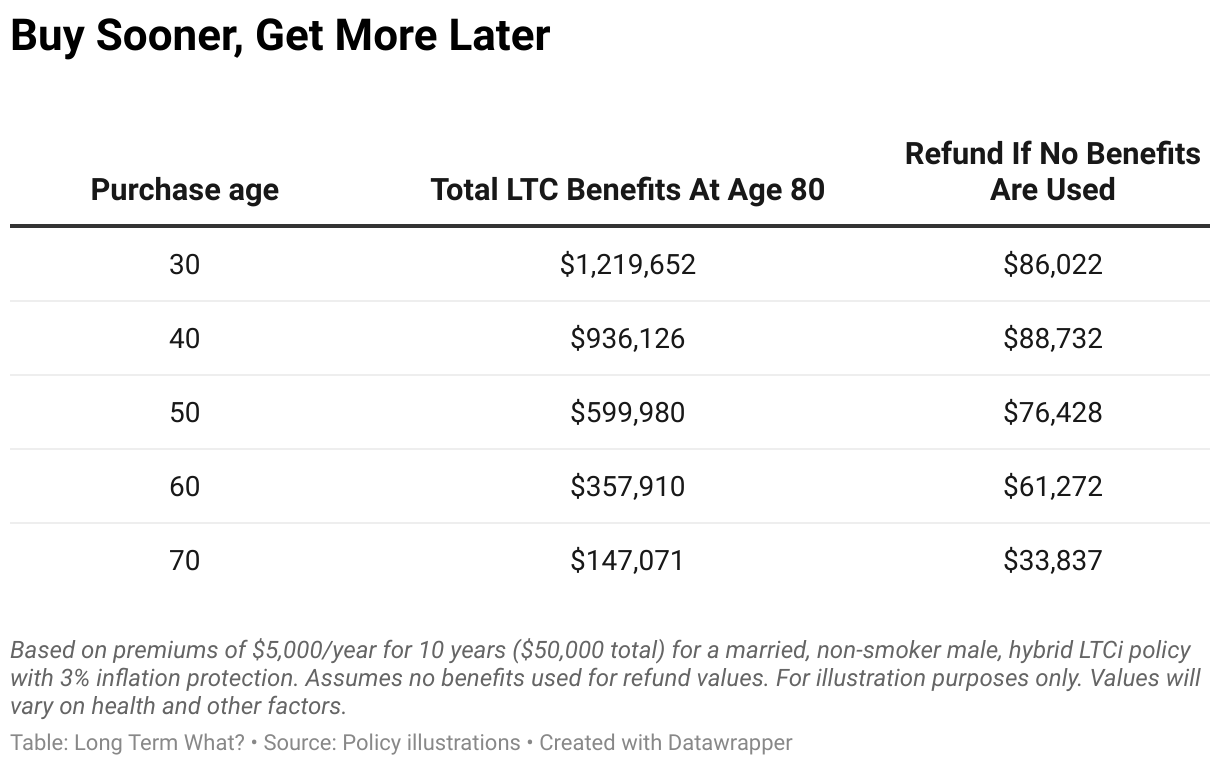Open the Policy illustrations source link
The image size is (1220, 766).
click(431, 743)
